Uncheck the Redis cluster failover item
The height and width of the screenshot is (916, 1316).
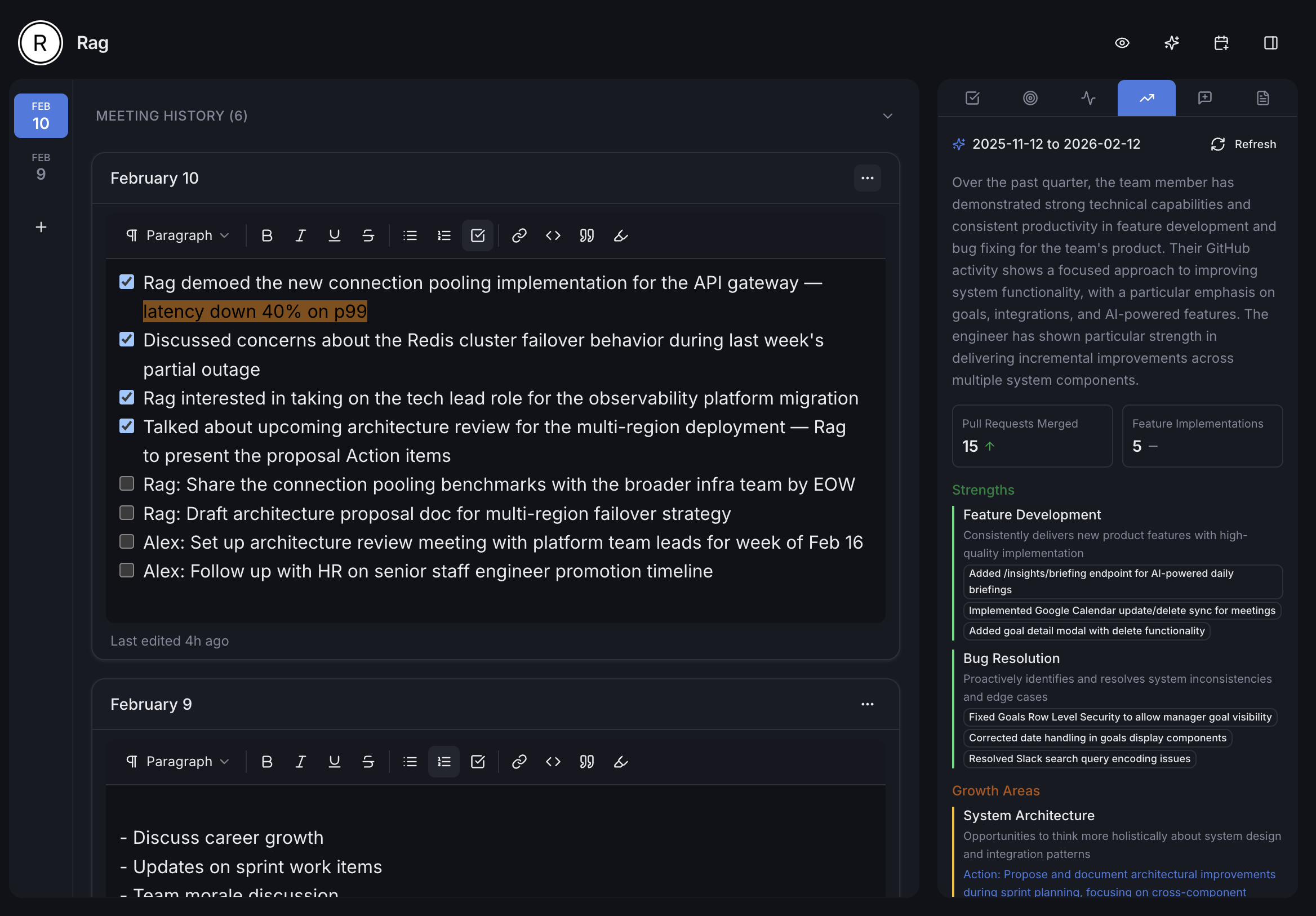[x=127, y=339]
